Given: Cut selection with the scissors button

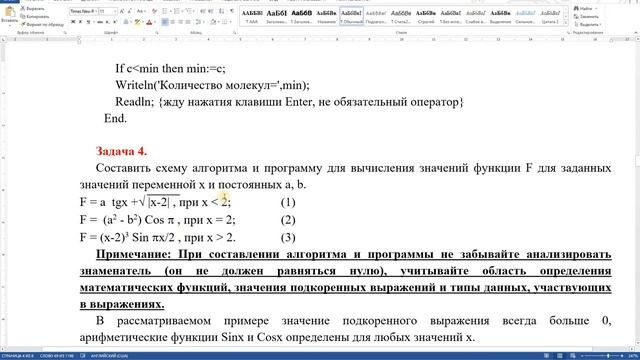Looking at the screenshot, I should coord(32,9).
